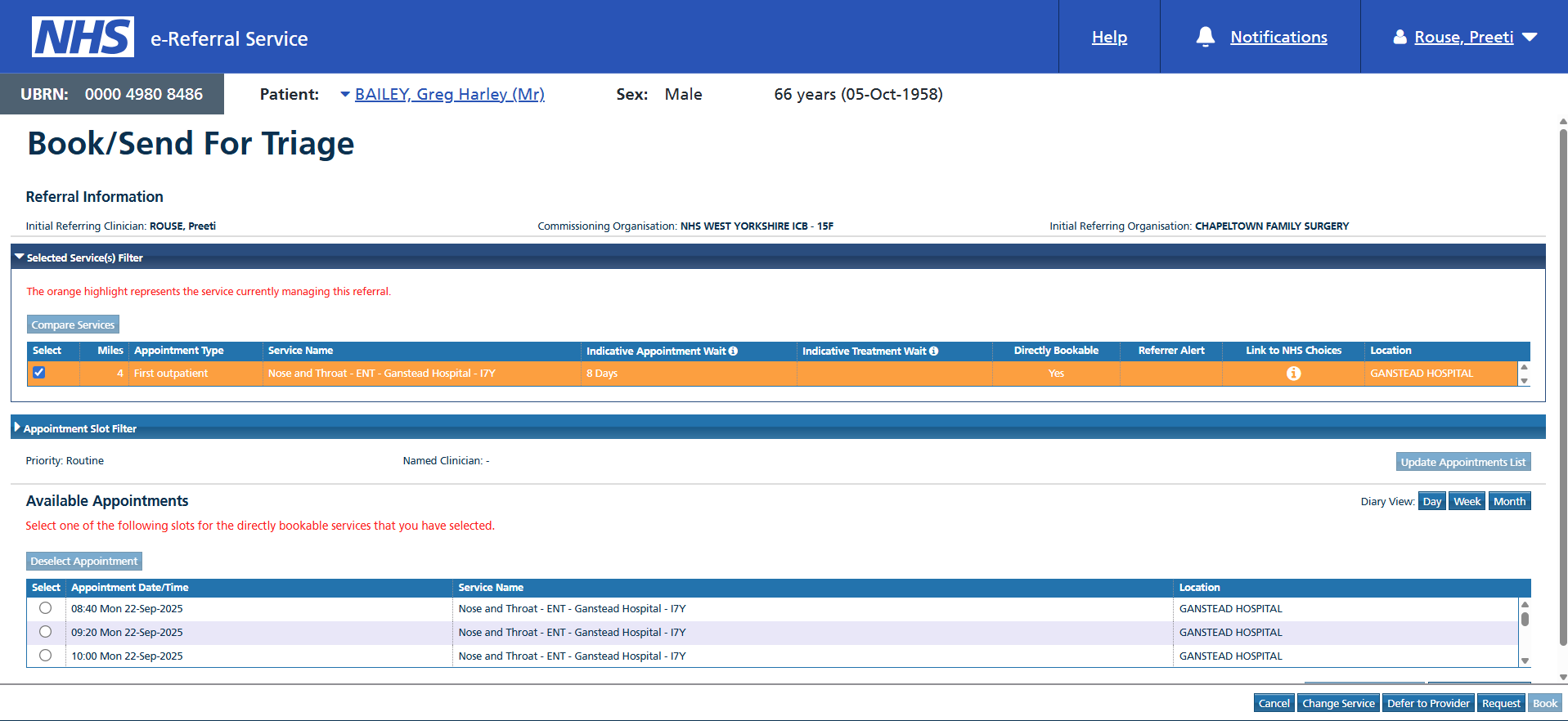This screenshot has width=1568, height=721.
Task: Select the 10:00 Mon 22-Sep-2025 appointment slot
Action: (45, 656)
